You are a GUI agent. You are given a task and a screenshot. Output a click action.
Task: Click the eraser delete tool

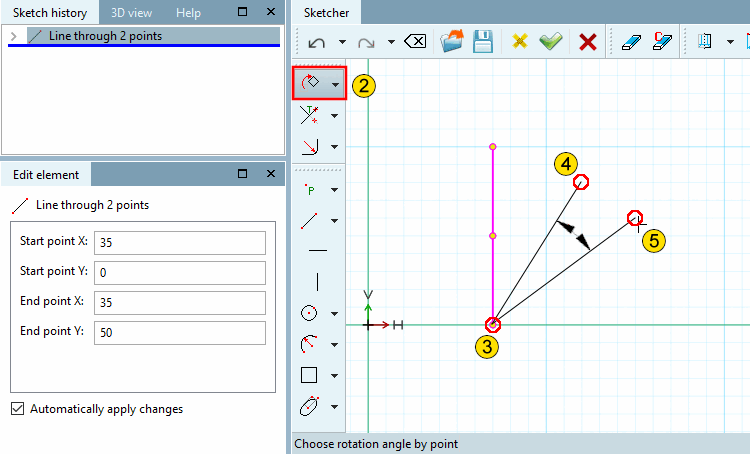click(631, 42)
